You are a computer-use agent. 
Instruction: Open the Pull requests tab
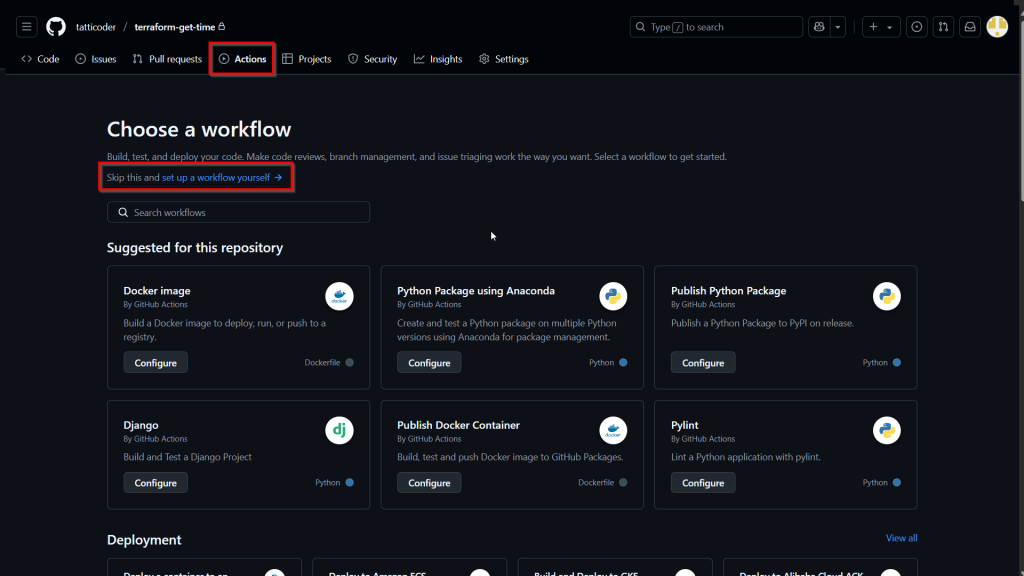point(167,59)
